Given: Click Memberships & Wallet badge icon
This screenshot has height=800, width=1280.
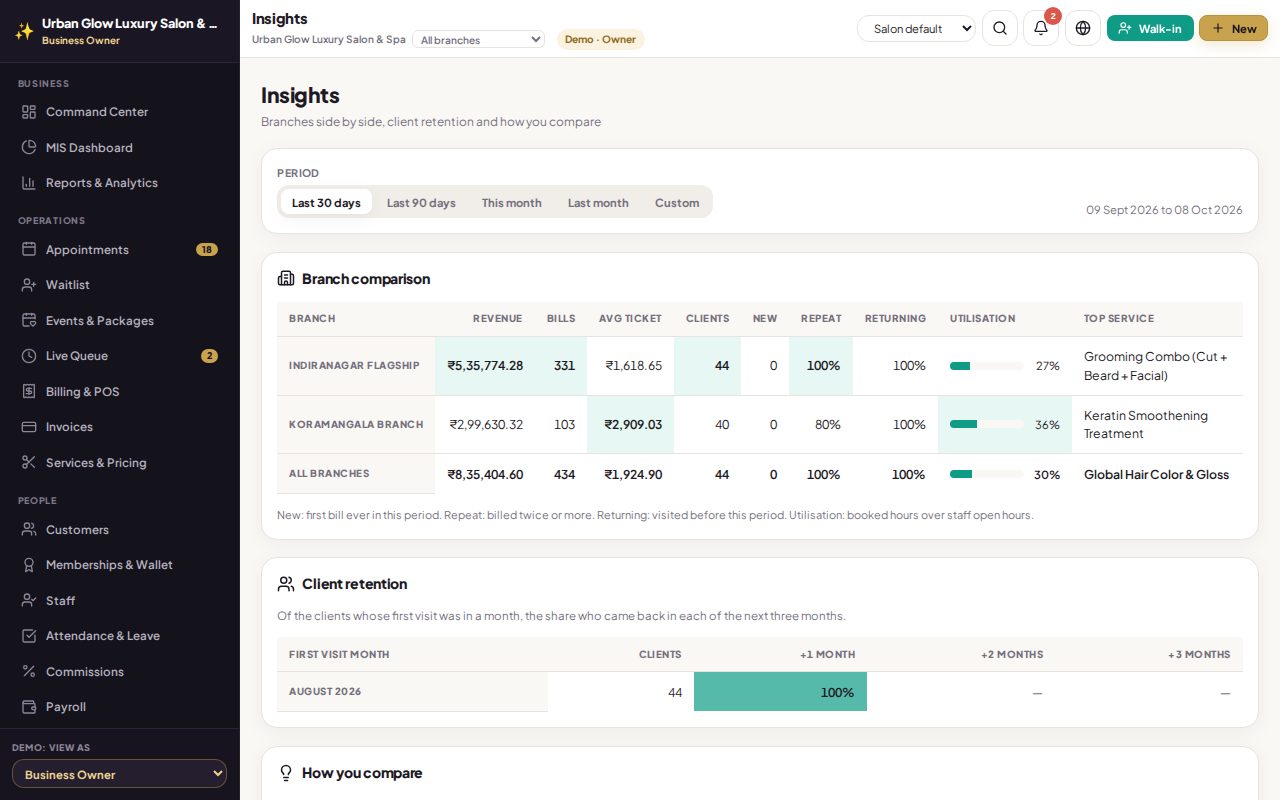Looking at the screenshot, I should [29, 565].
